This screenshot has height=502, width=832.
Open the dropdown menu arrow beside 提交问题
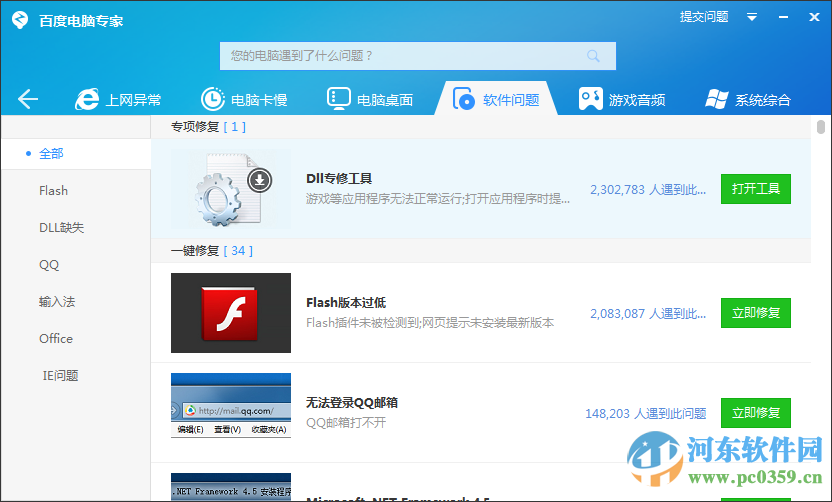click(x=752, y=17)
